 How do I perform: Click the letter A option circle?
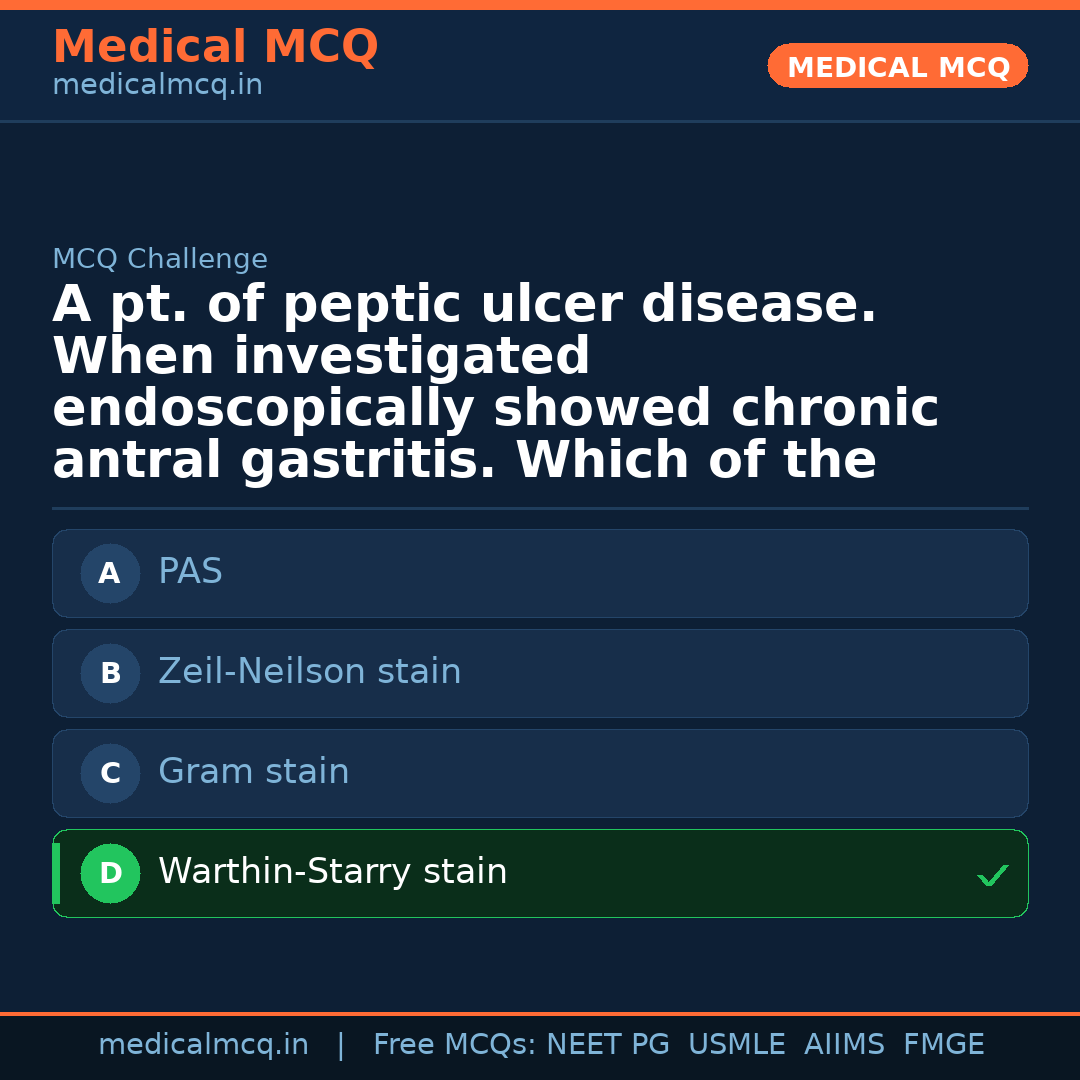(110, 573)
